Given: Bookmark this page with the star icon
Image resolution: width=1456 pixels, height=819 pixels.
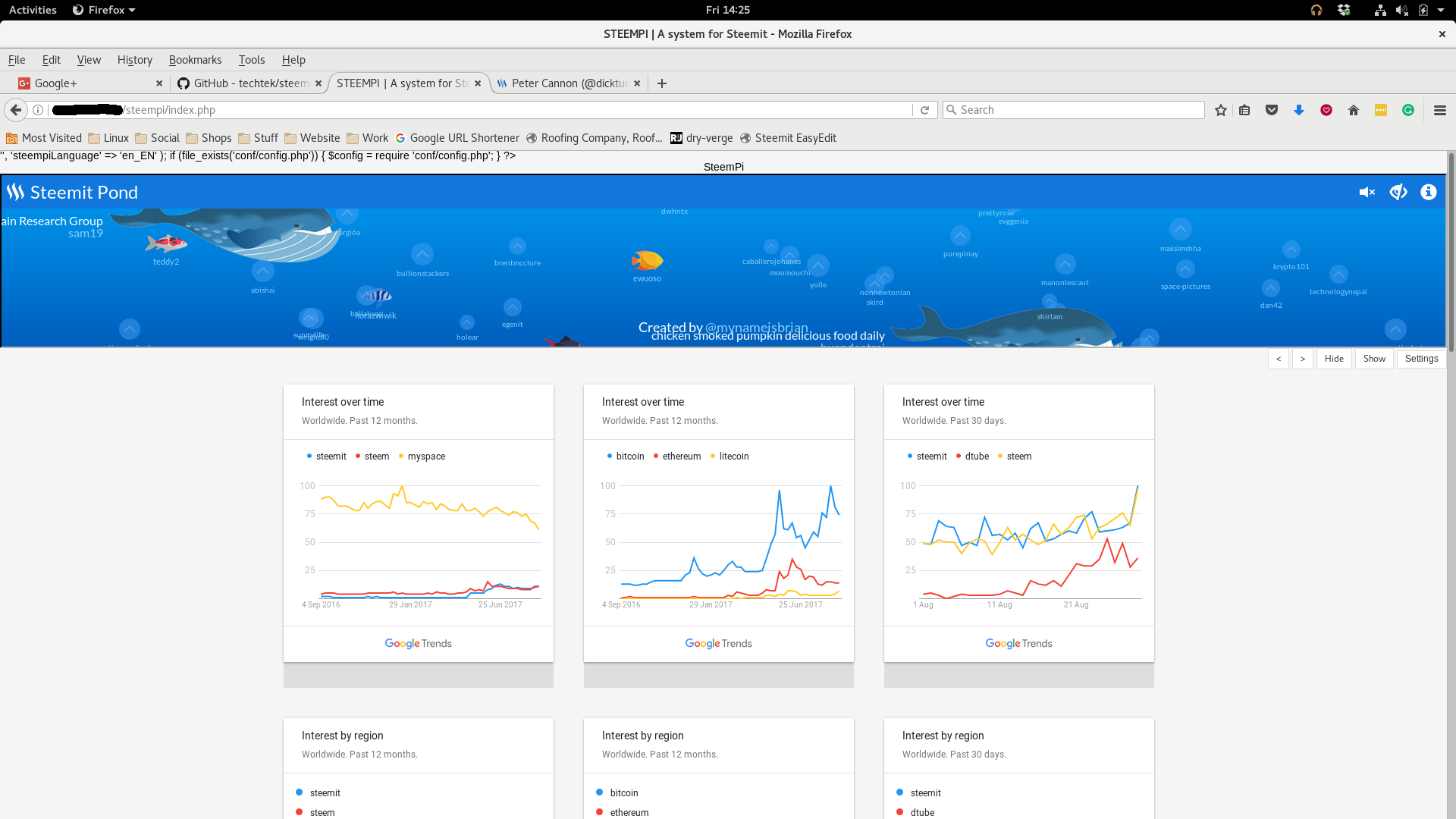Looking at the screenshot, I should pos(1220,111).
